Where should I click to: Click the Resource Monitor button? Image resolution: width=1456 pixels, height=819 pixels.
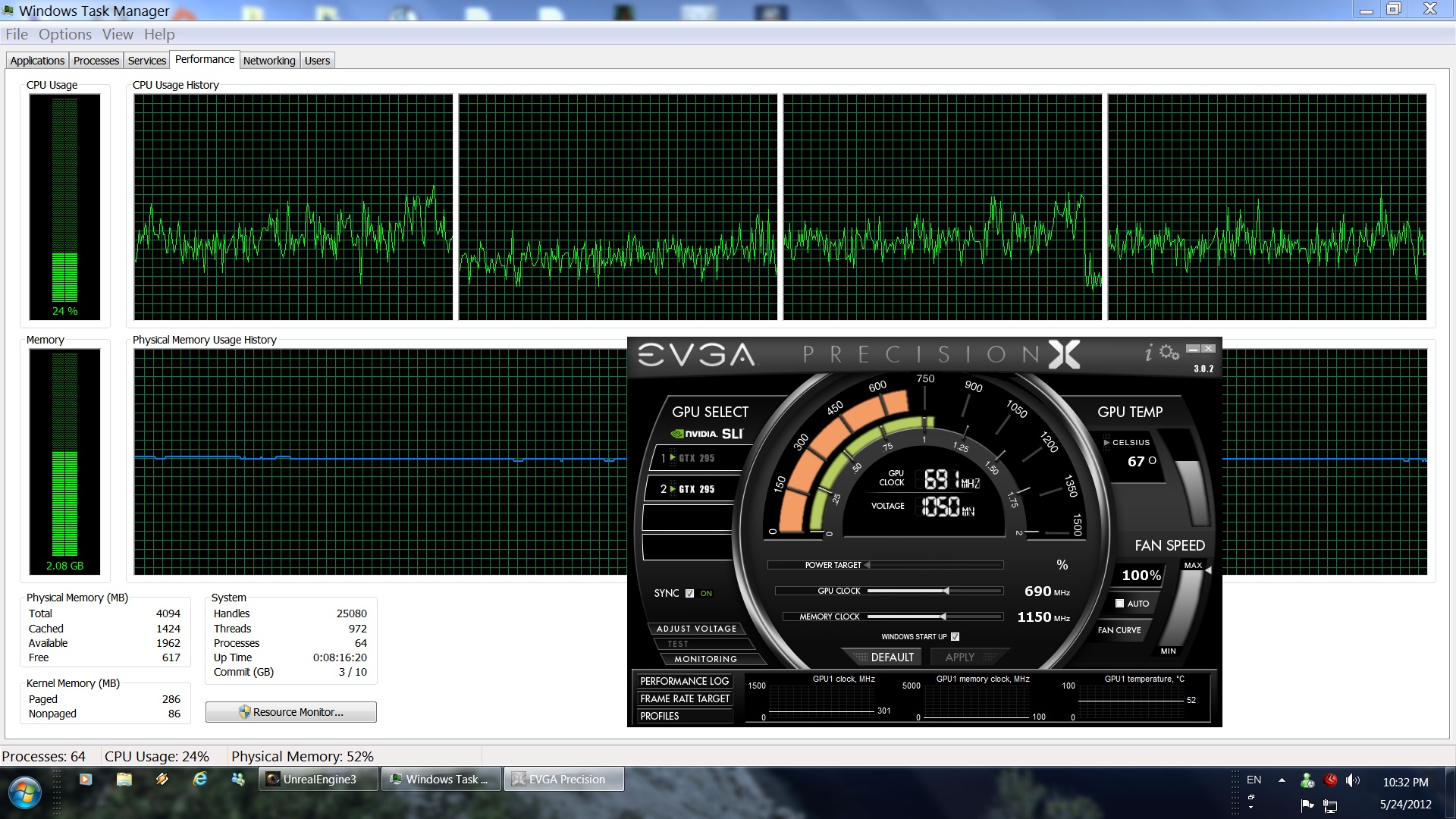[x=291, y=712]
